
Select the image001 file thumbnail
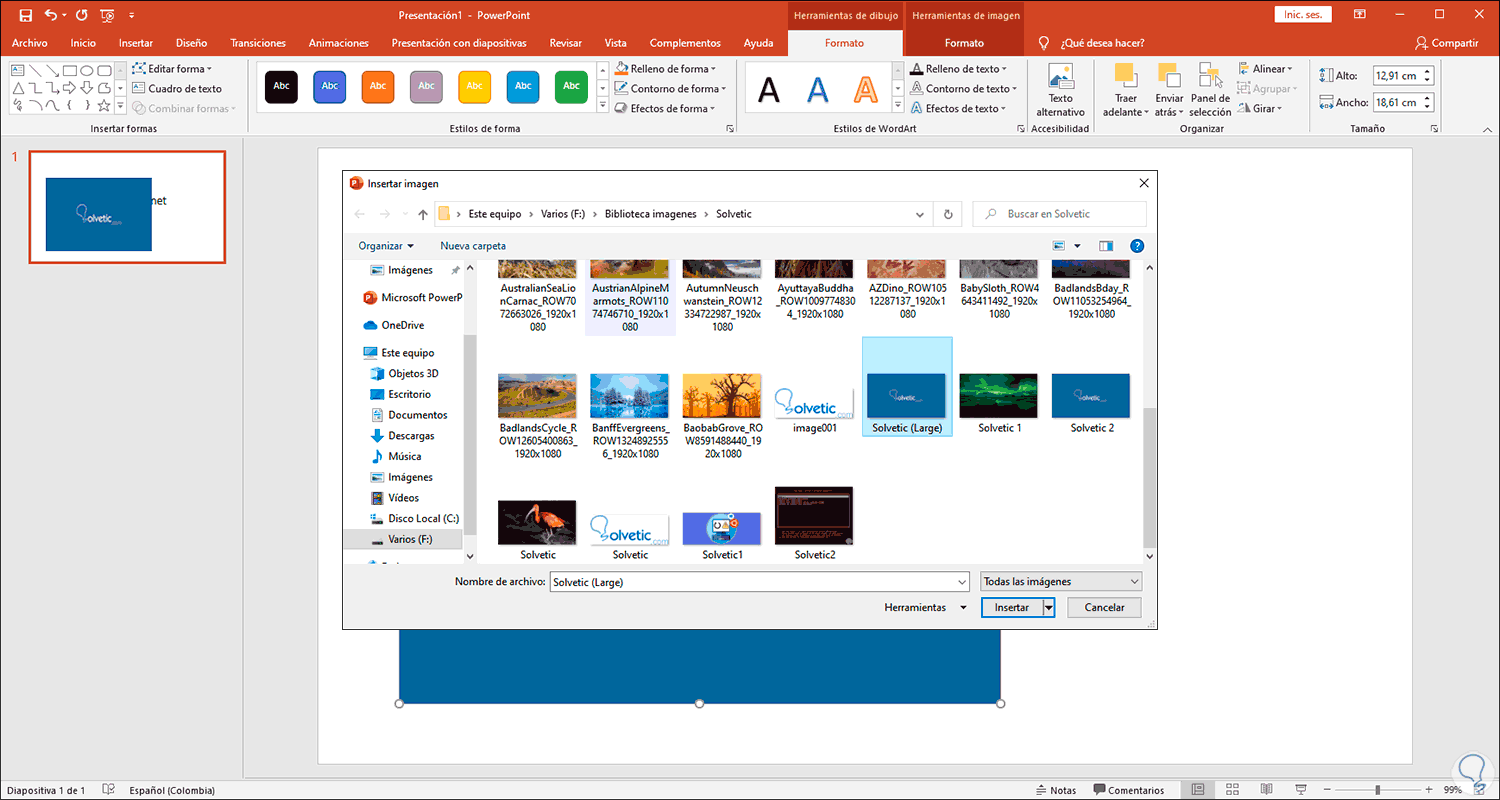(x=814, y=403)
